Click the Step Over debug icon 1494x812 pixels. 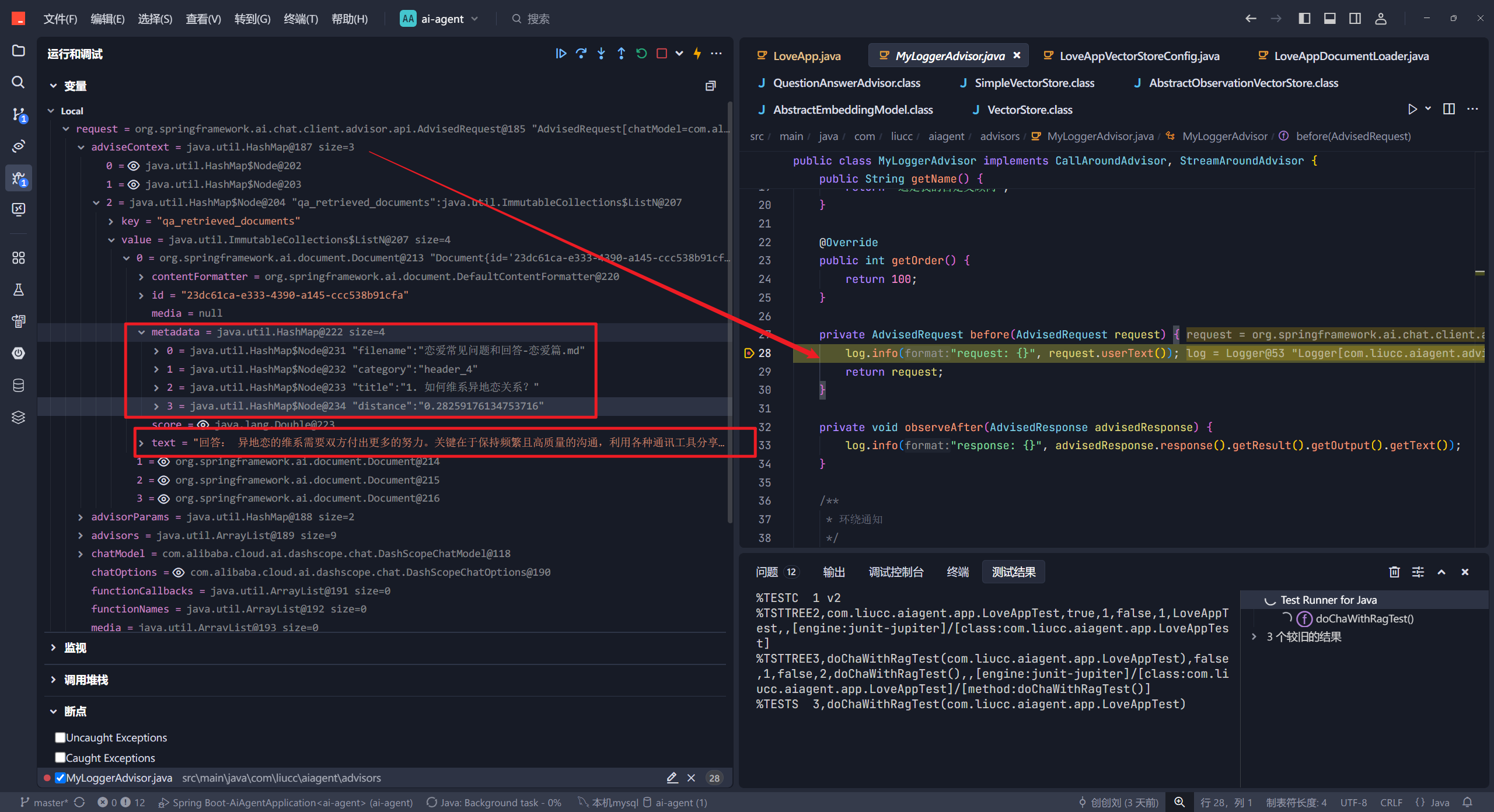[581, 54]
